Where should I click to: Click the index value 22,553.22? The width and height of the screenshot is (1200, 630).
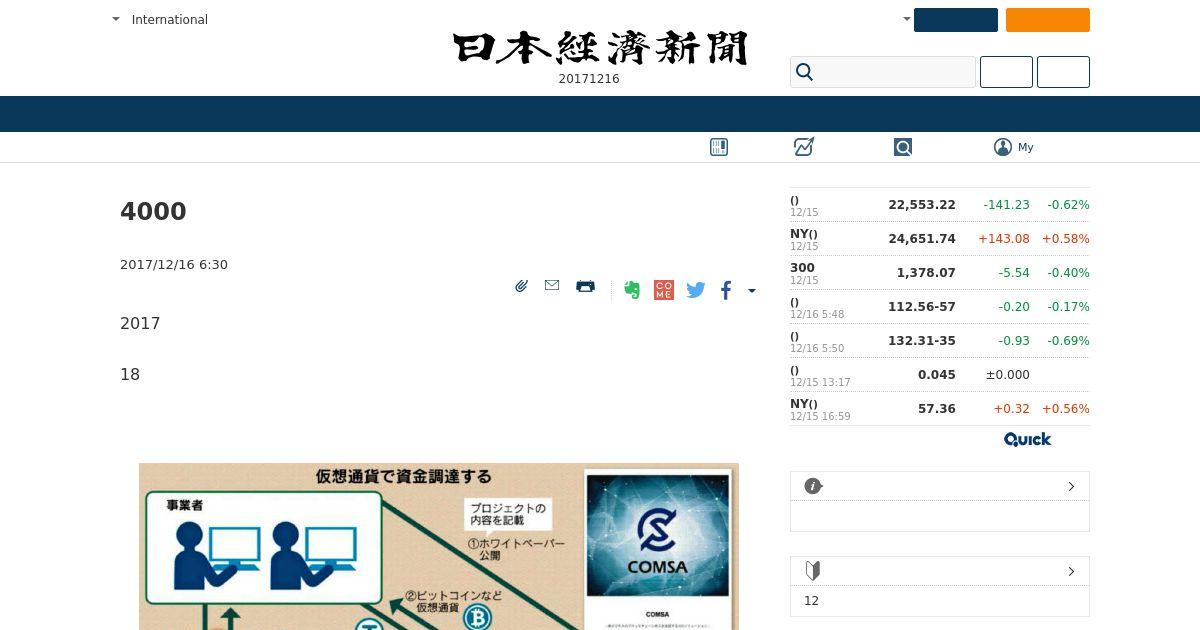pyautogui.click(x=922, y=205)
